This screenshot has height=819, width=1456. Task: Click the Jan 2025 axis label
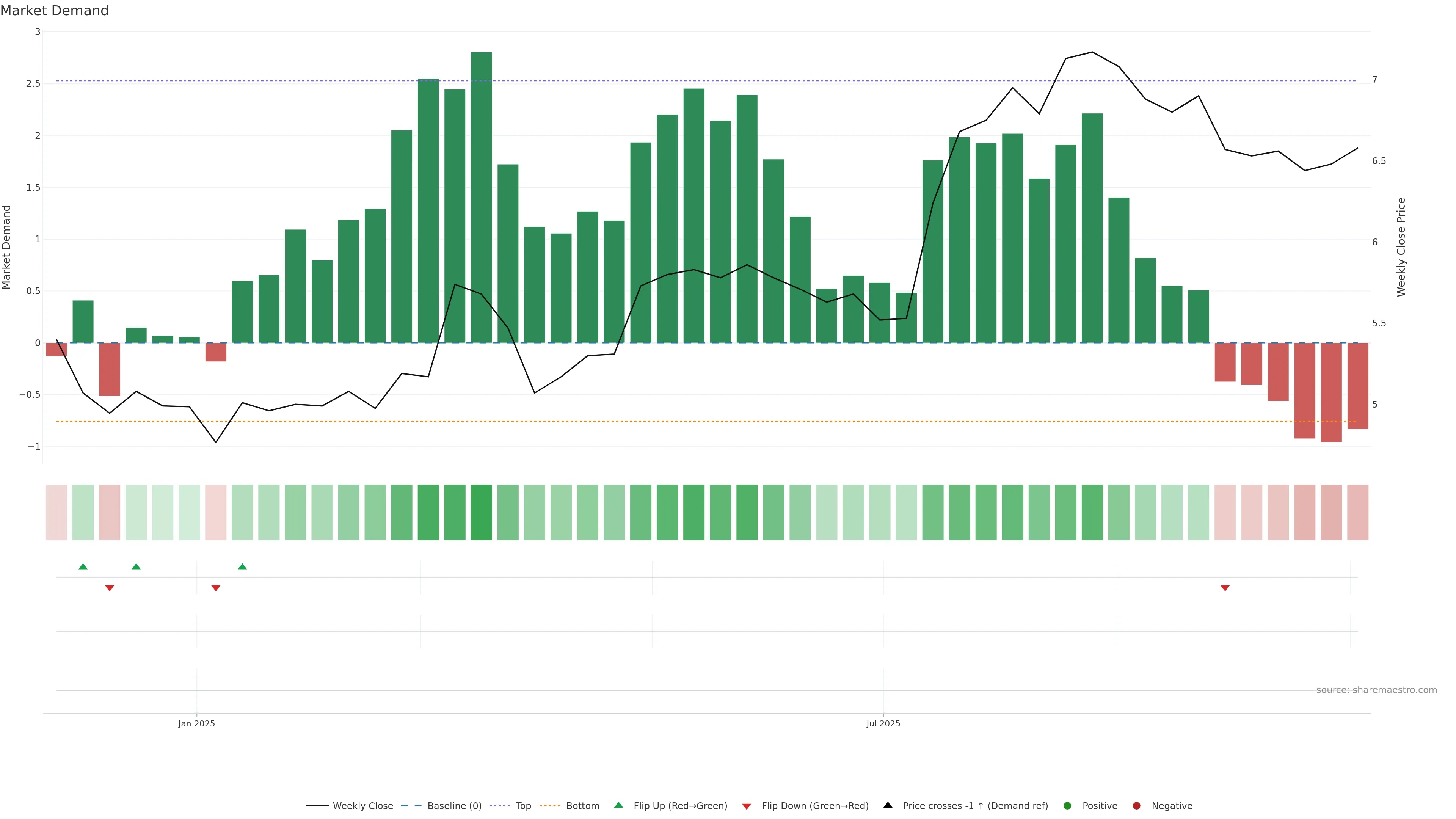(196, 723)
